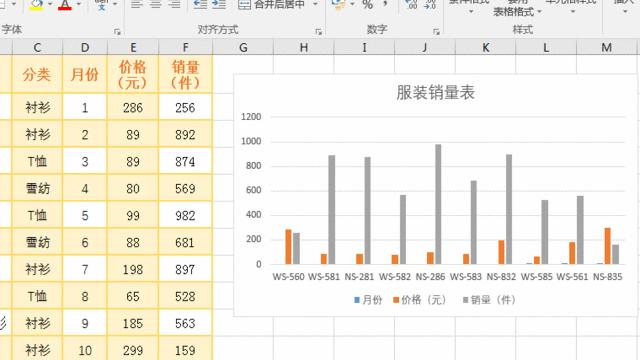Expand the fill color dropdown arrow

(x=50, y=4)
